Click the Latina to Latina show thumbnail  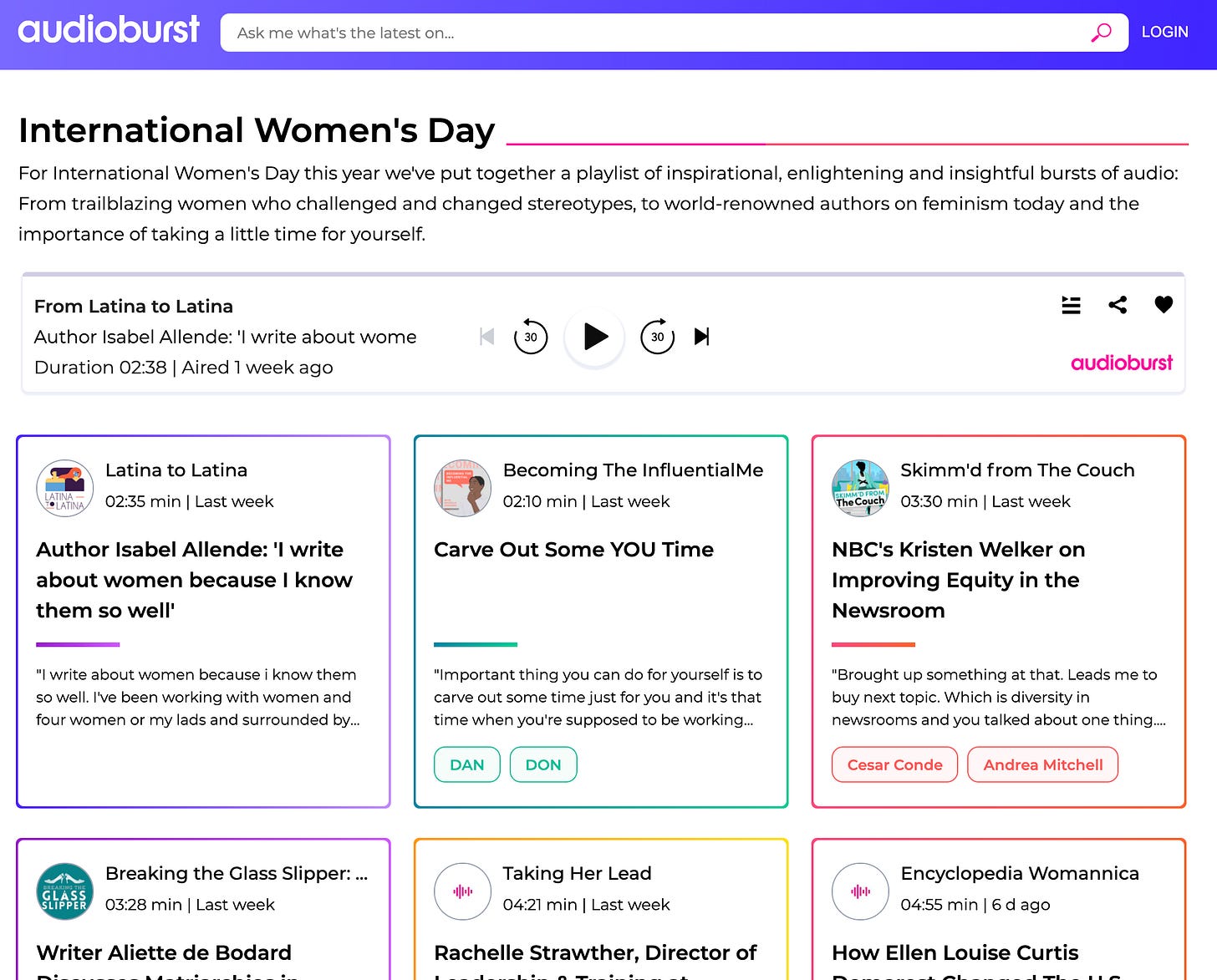pyautogui.click(x=64, y=488)
